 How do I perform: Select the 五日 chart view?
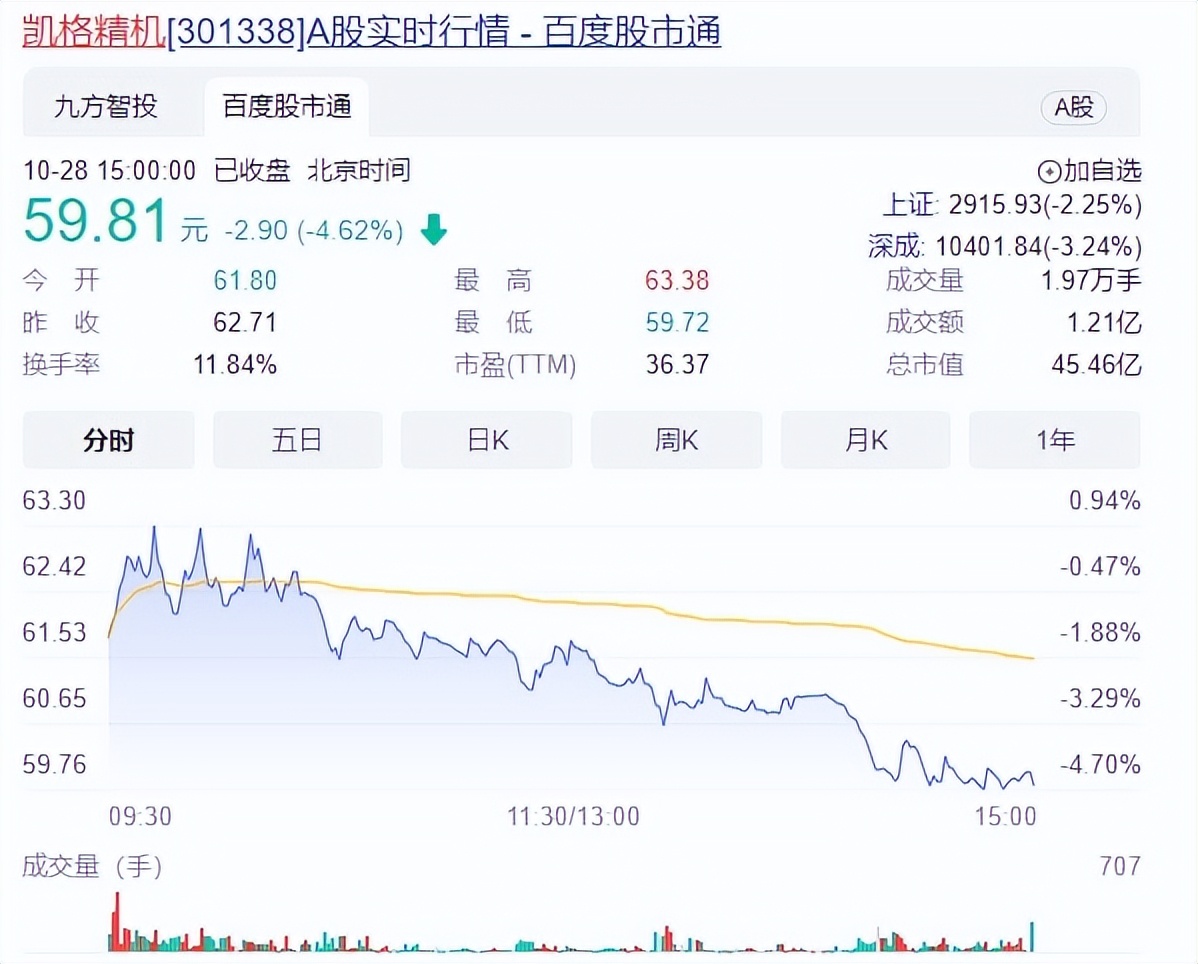pos(297,440)
